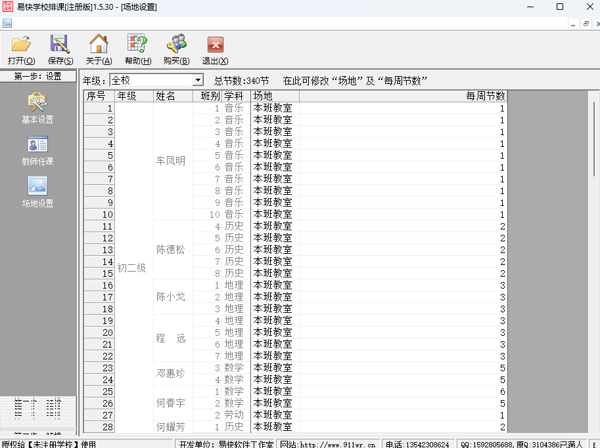Image resolution: width=600 pixels, height=448 pixels.
Task: Select 场地设置 sidebar icon
Action: pyautogui.click(x=38, y=191)
